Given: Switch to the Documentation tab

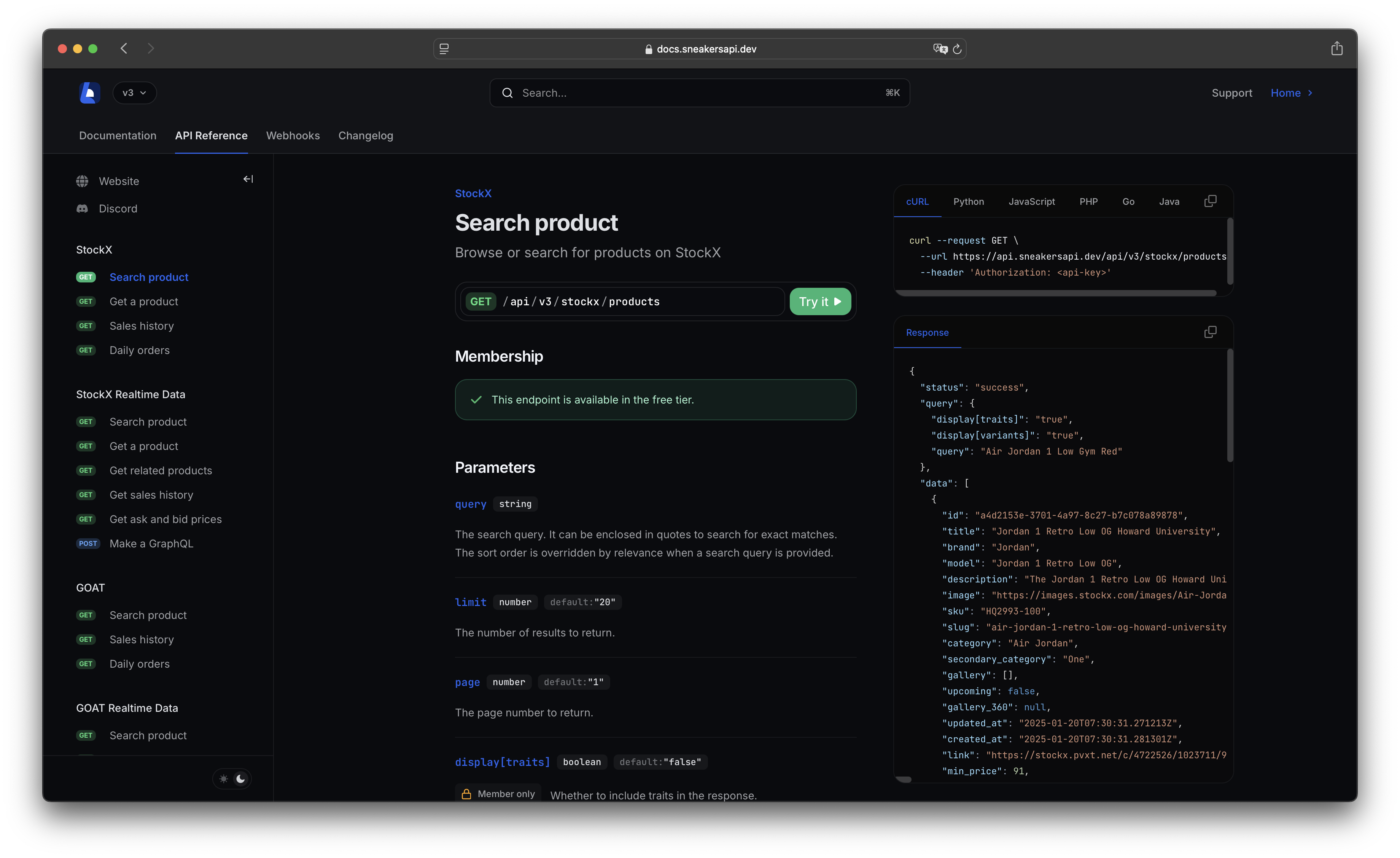Looking at the screenshot, I should pyautogui.click(x=118, y=136).
